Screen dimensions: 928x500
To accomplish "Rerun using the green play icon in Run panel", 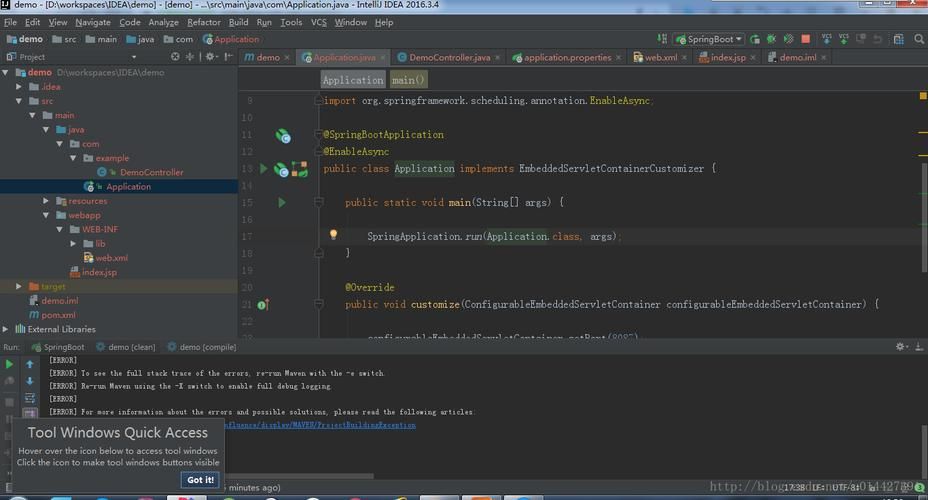I will click(10, 365).
